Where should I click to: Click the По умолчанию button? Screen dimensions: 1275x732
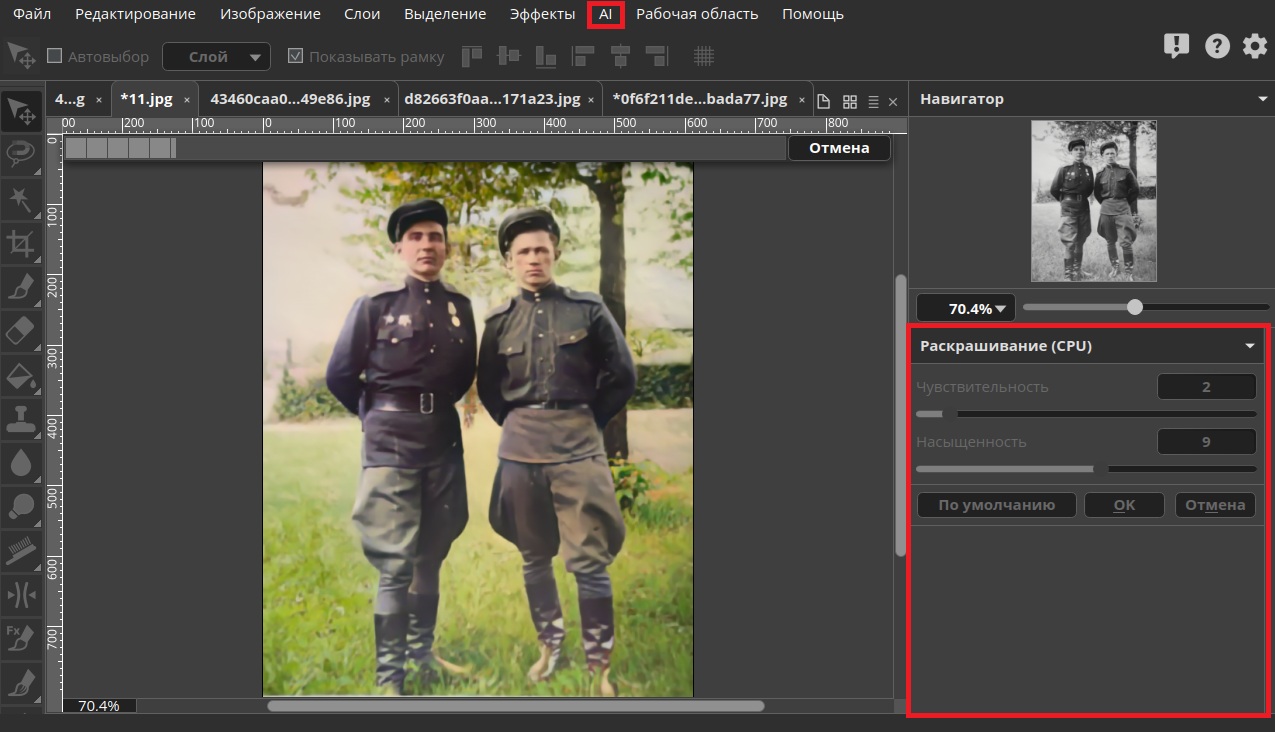pyautogui.click(x=996, y=505)
